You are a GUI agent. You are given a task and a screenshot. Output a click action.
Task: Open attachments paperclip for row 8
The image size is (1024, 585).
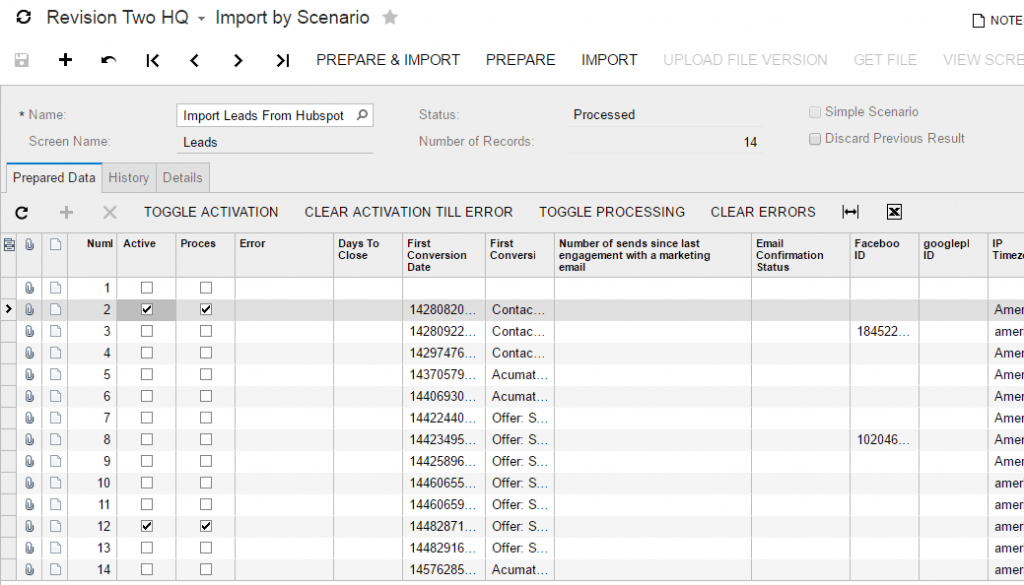29,439
